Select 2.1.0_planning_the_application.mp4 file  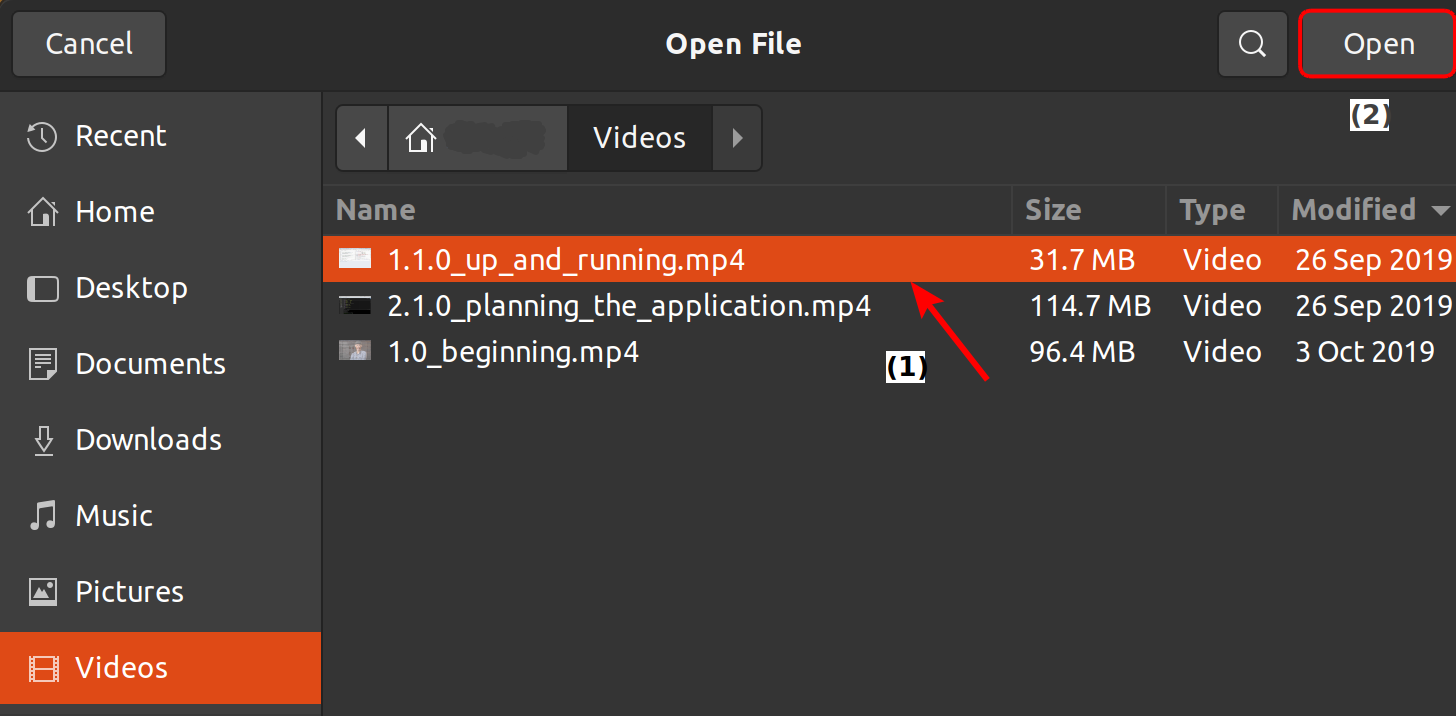(629, 306)
